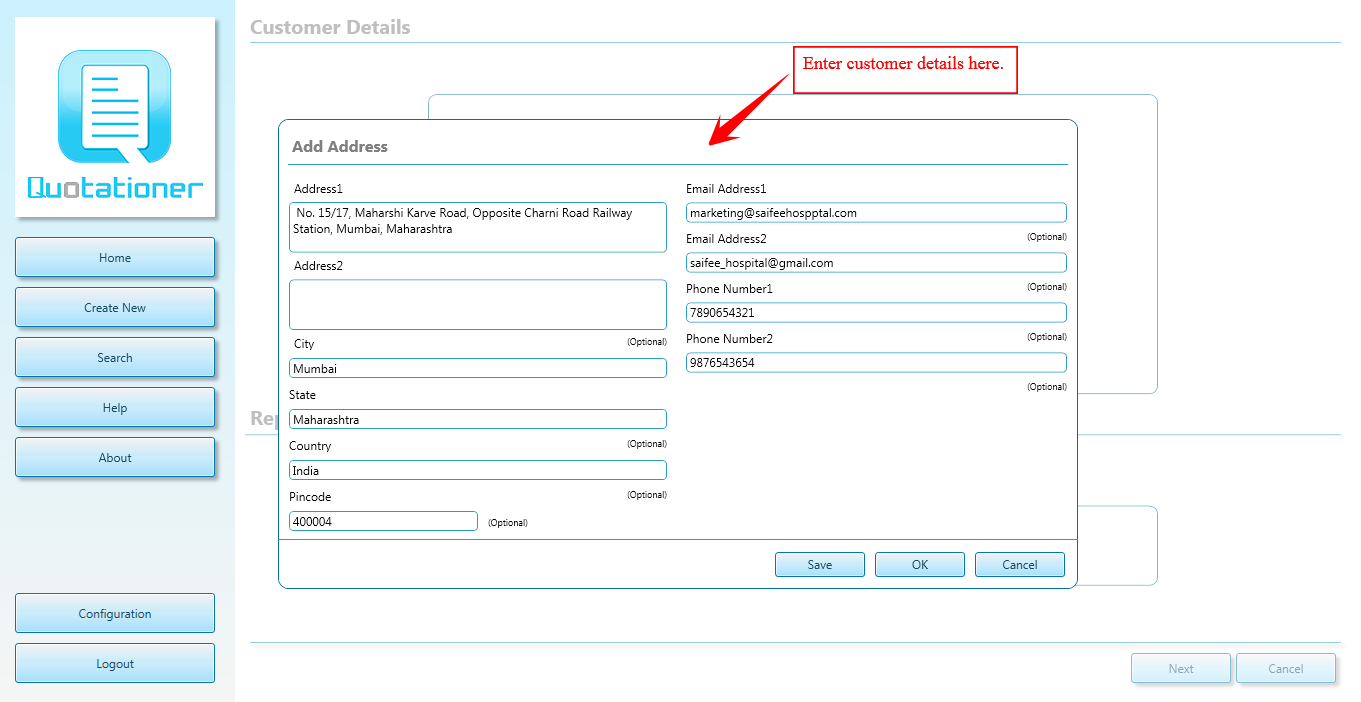Click the Phone Number1 field
Viewport: 1361px width, 702px height.
pyautogui.click(x=876, y=312)
